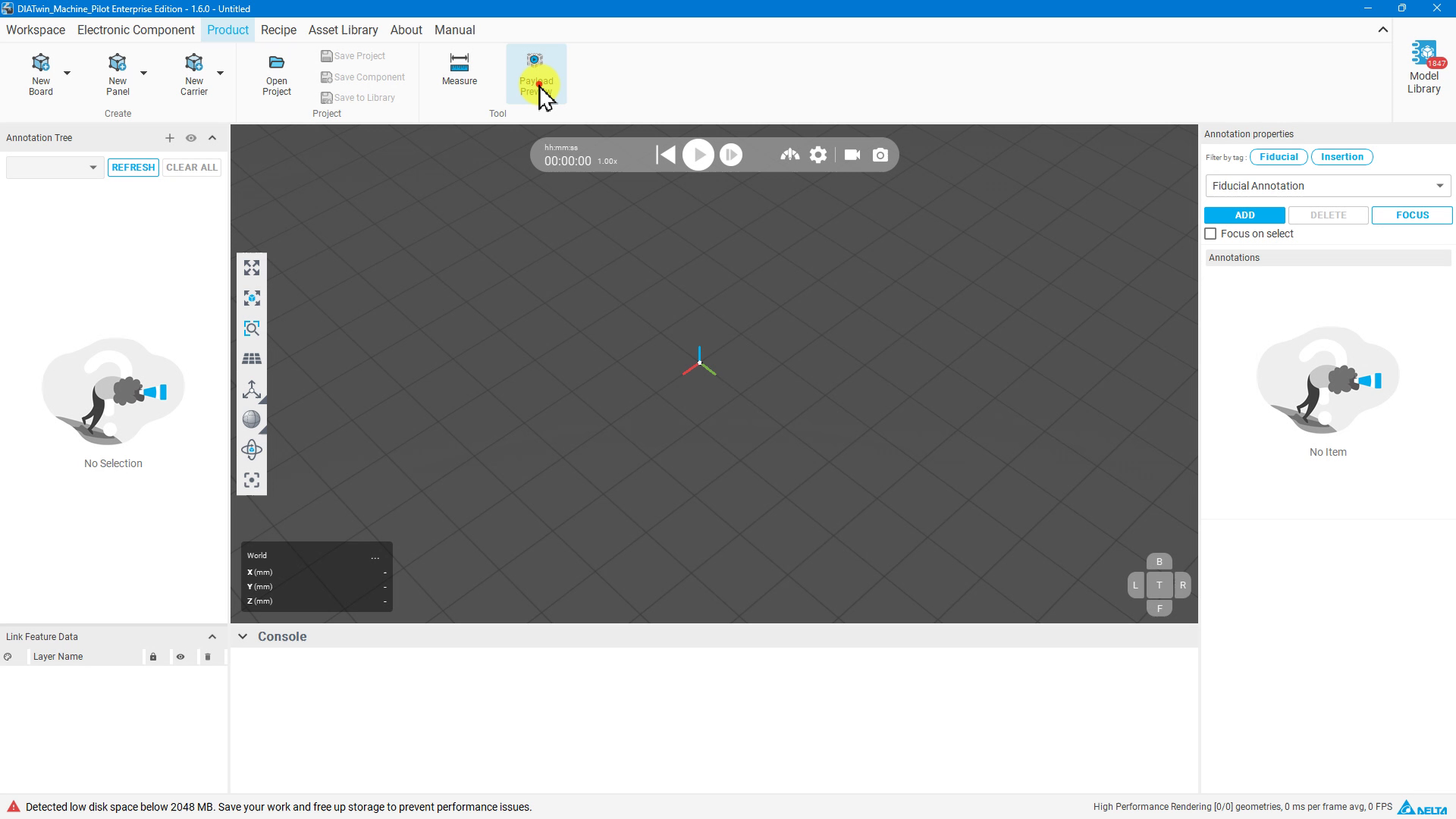Collapse the Link Feature Data panel

pyautogui.click(x=212, y=637)
